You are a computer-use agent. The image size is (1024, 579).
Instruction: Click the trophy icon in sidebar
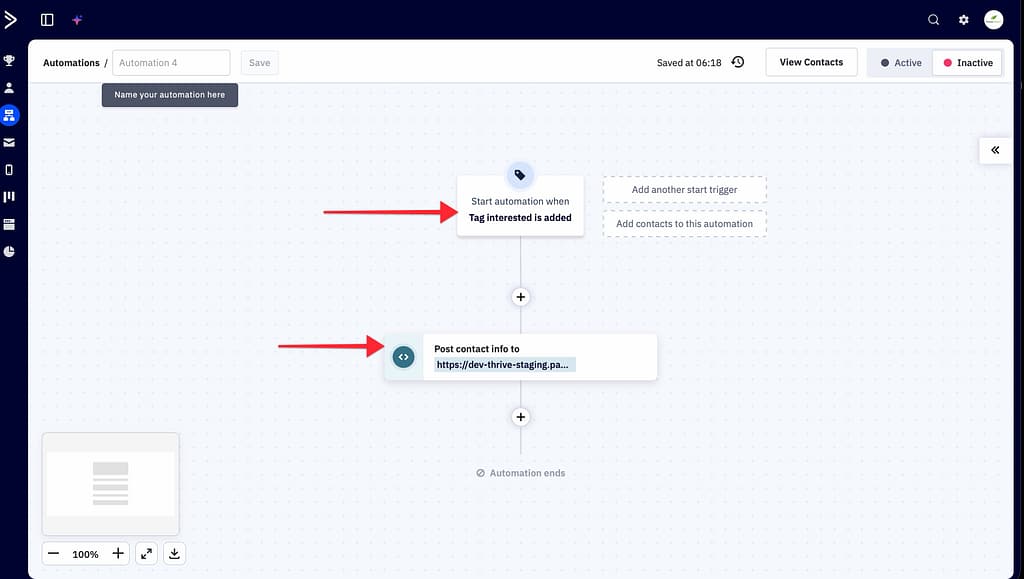pyautogui.click(x=10, y=61)
